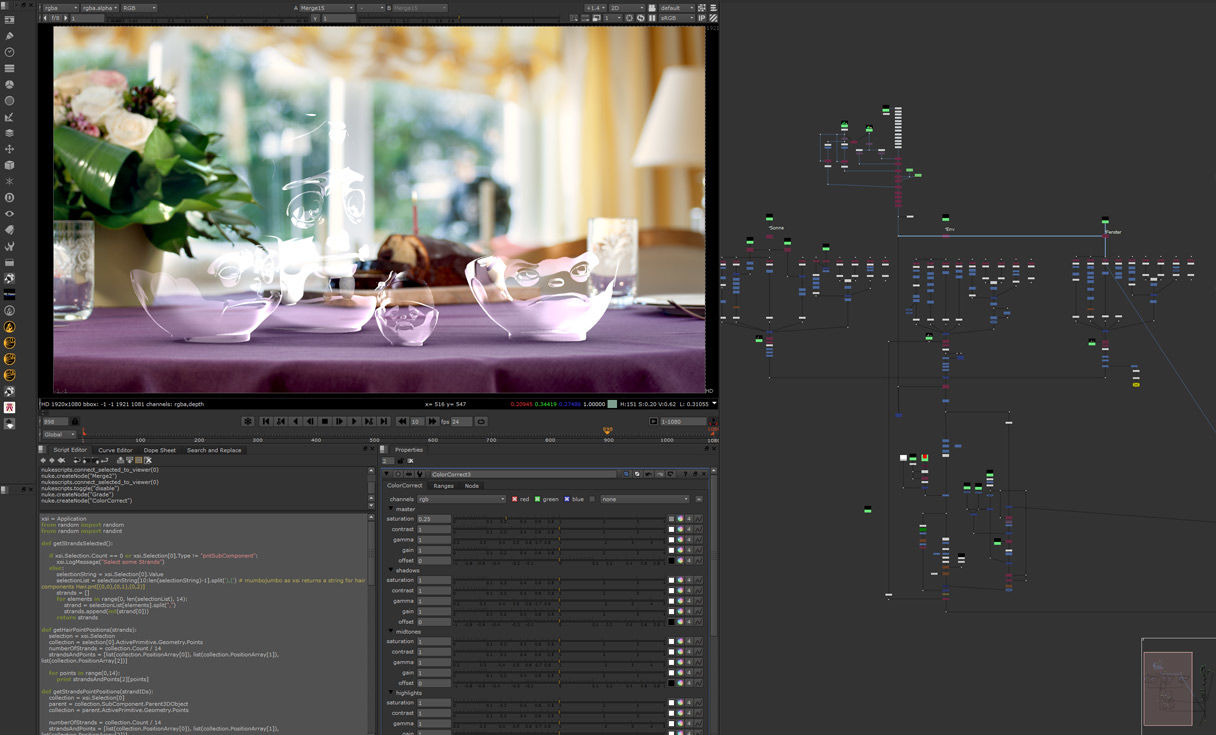Click the run script icon in Script Editor
The width and height of the screenshot is (1216, 735).
(x=104, y=460)
